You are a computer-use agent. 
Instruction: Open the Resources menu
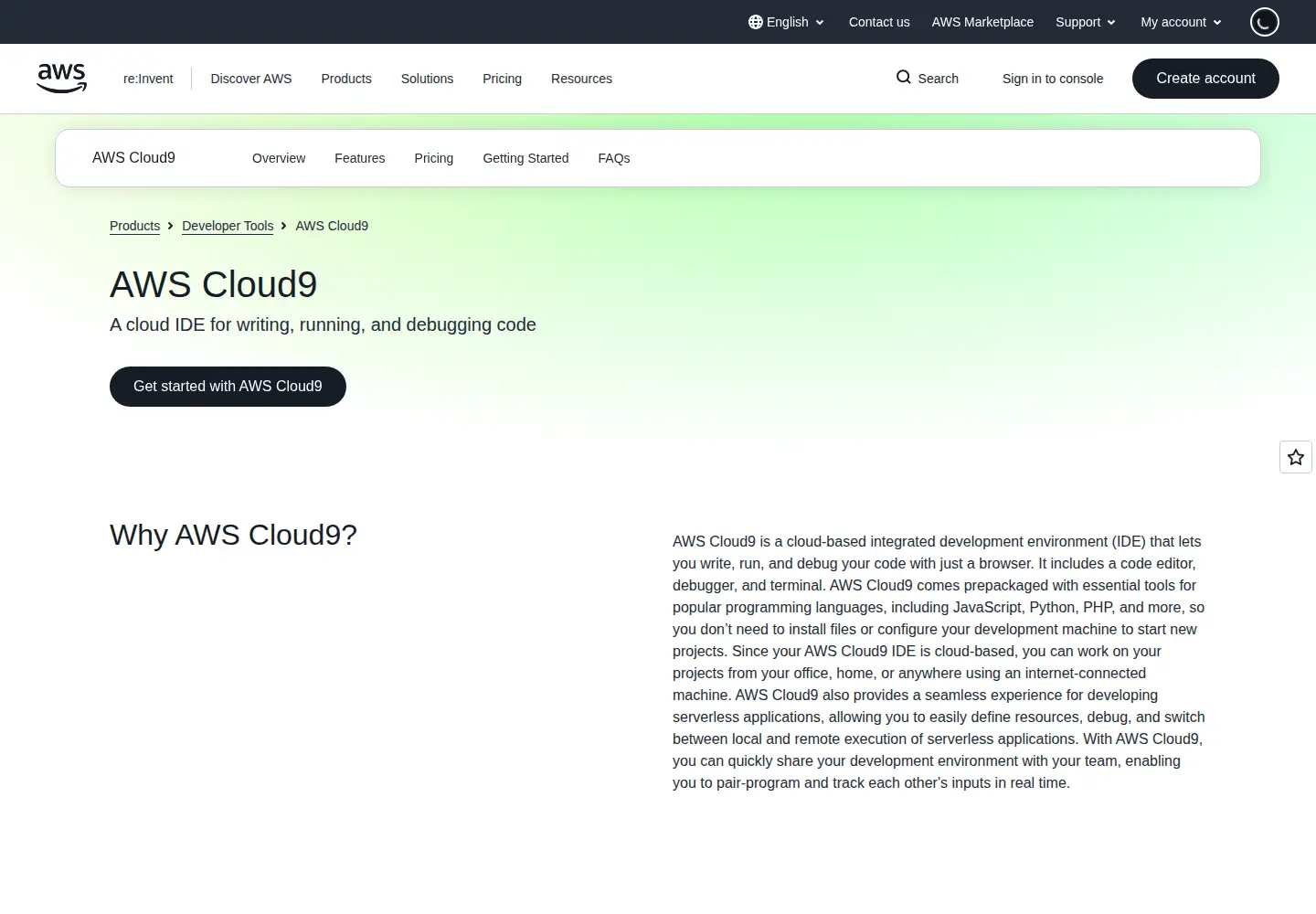tap(581, 79)
